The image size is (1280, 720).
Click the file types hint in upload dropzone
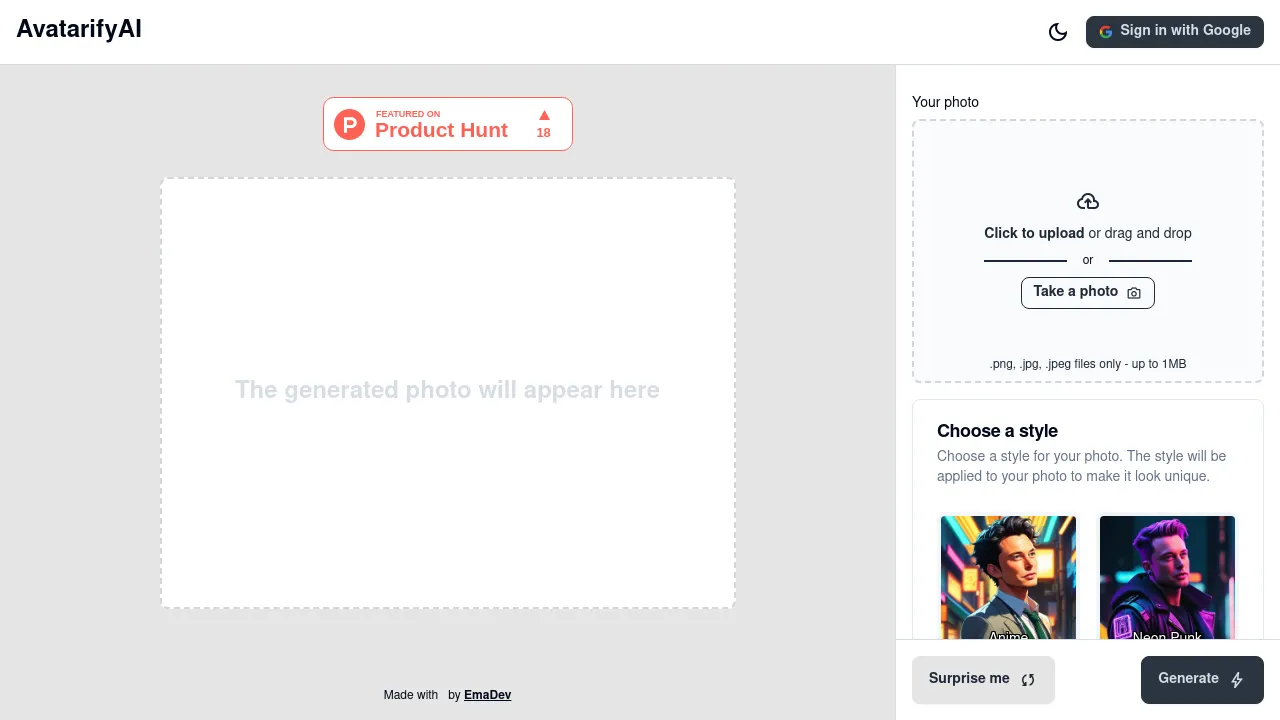1087,364
